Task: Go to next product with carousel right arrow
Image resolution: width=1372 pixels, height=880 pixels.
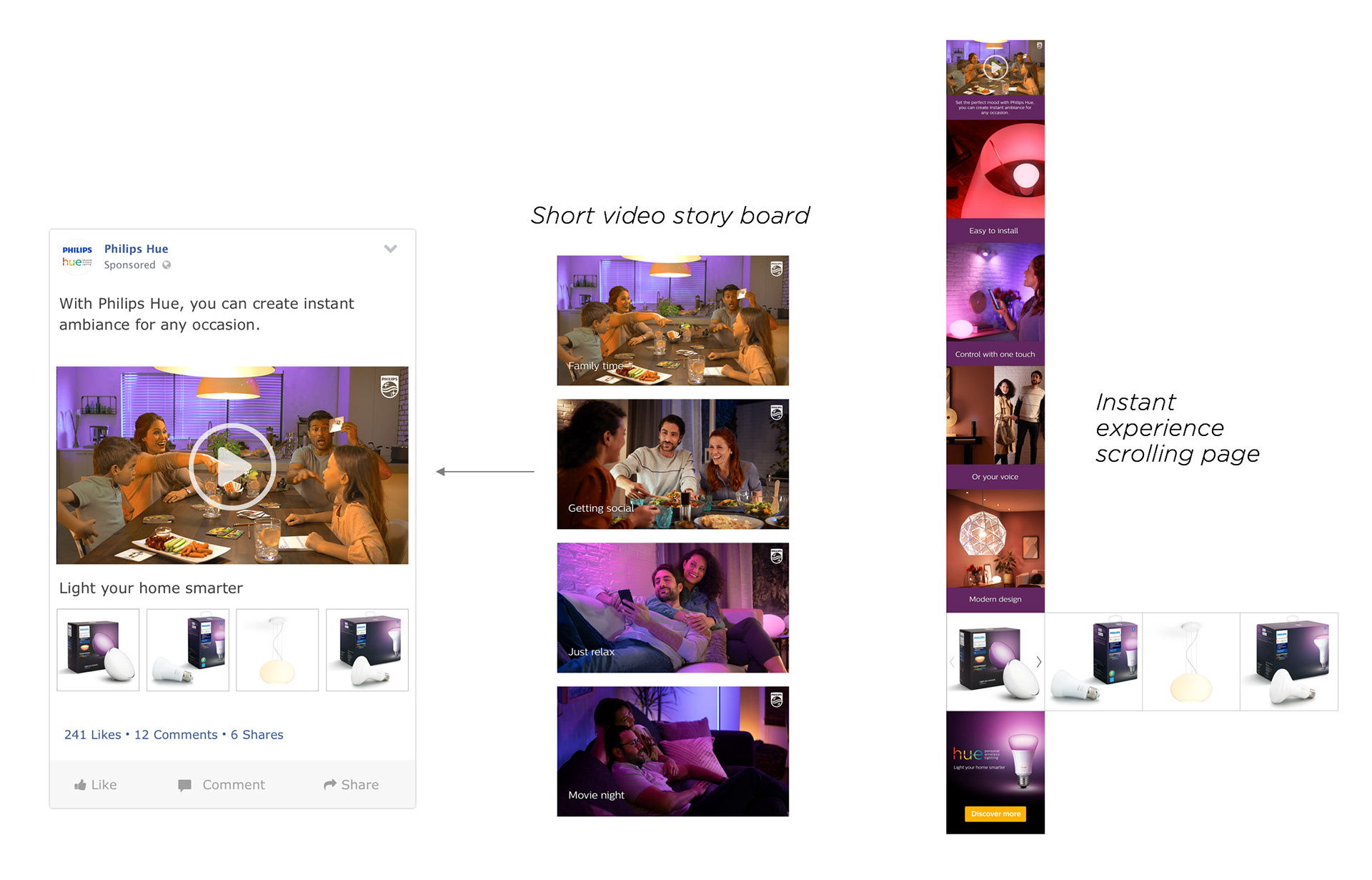Action: [x=1038, y=662]
